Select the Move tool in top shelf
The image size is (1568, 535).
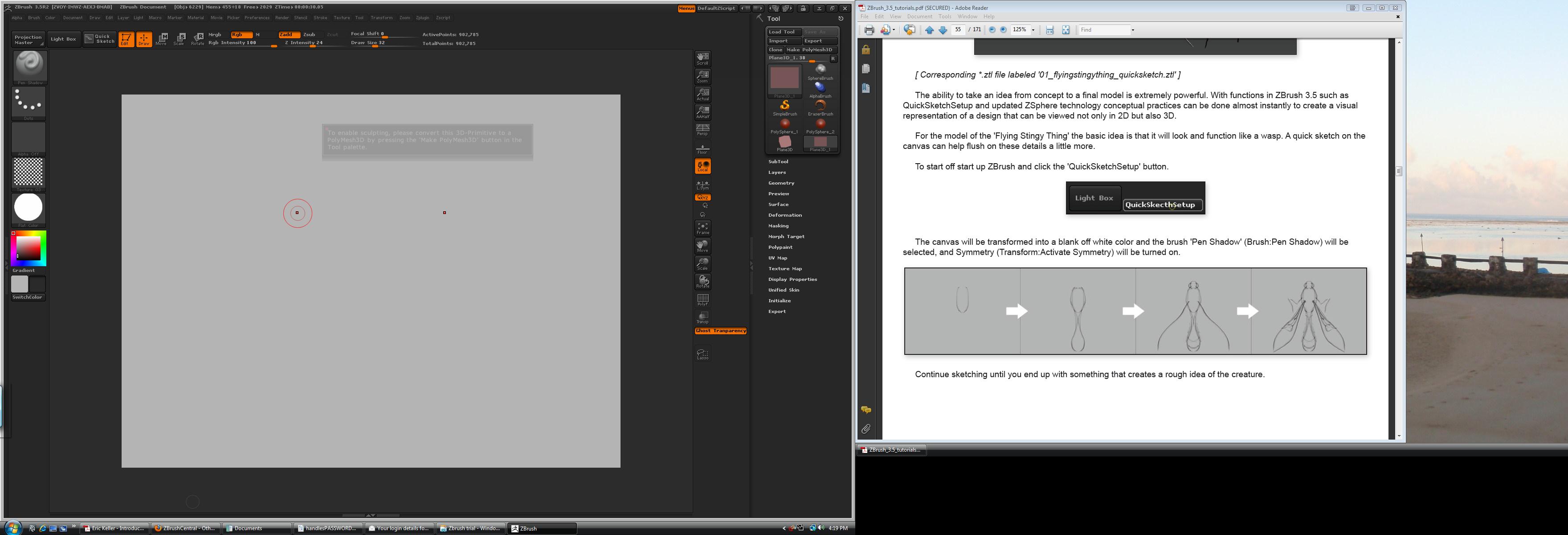pyautogui.click(x=162, y=39)
